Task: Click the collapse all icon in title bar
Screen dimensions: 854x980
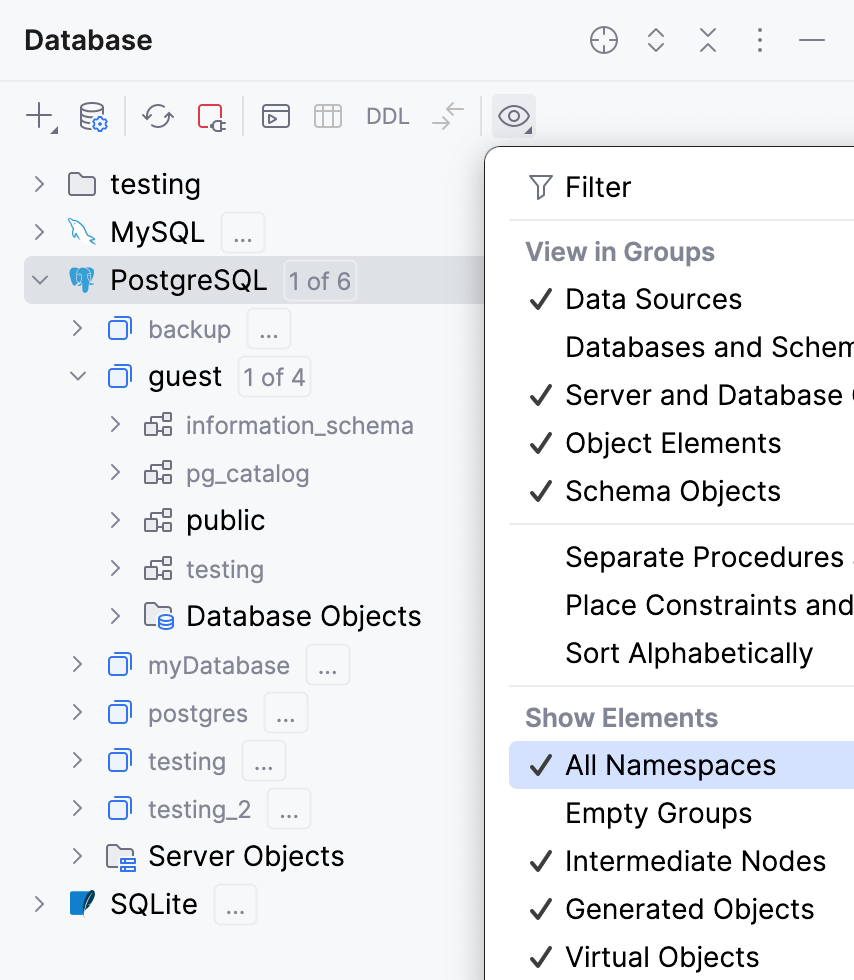Action: (707, 41)
